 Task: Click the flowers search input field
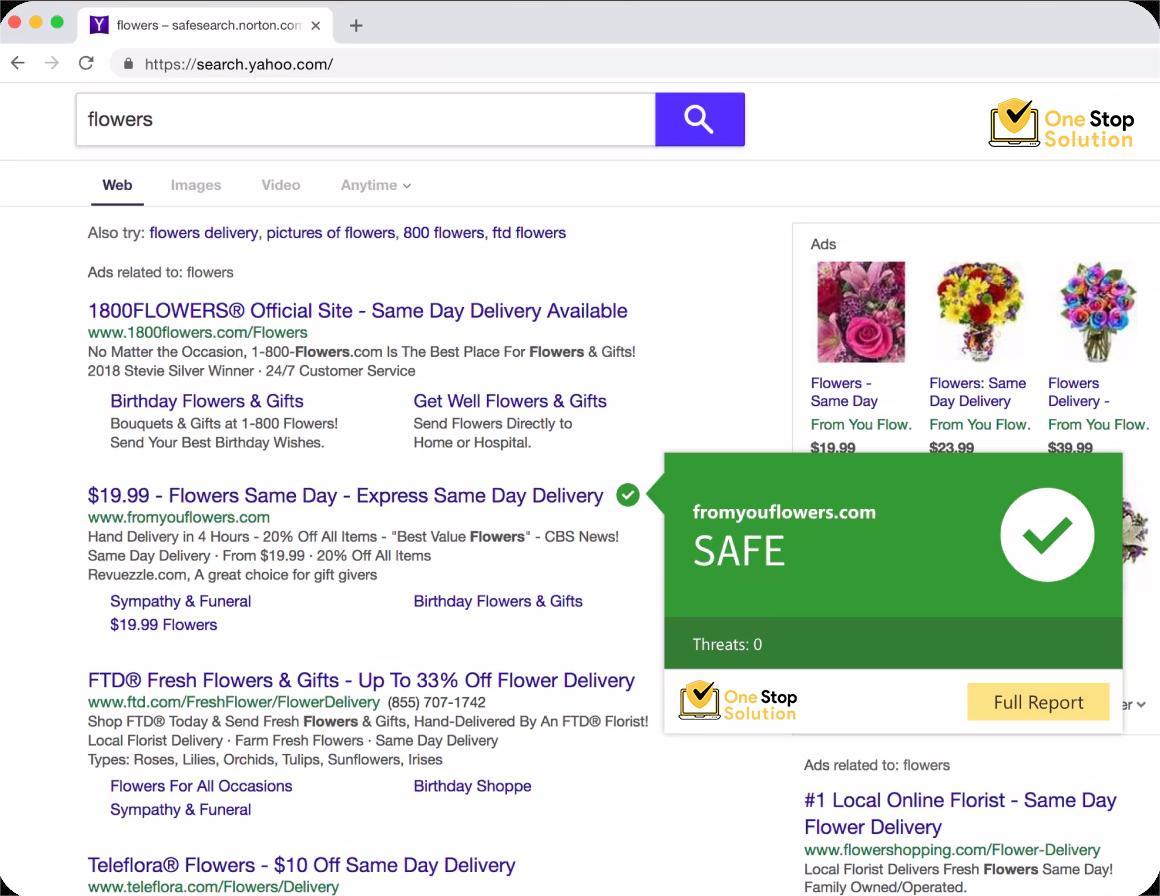coord(365,119)
